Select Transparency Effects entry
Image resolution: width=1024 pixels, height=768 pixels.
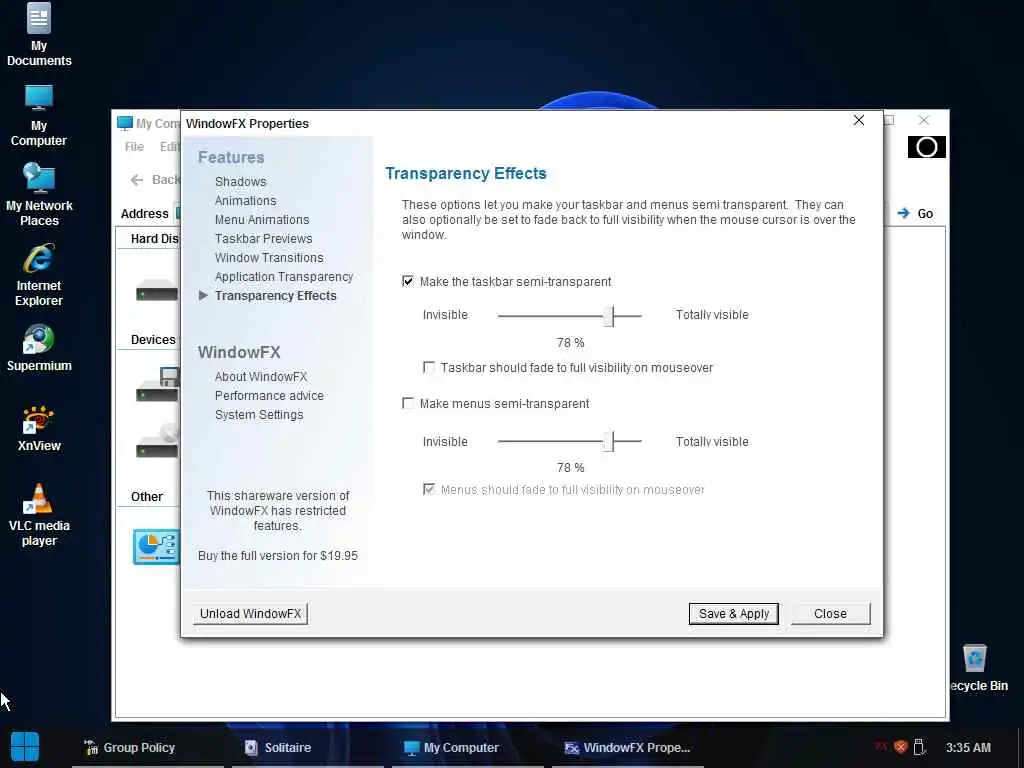(x=276, y=295)
